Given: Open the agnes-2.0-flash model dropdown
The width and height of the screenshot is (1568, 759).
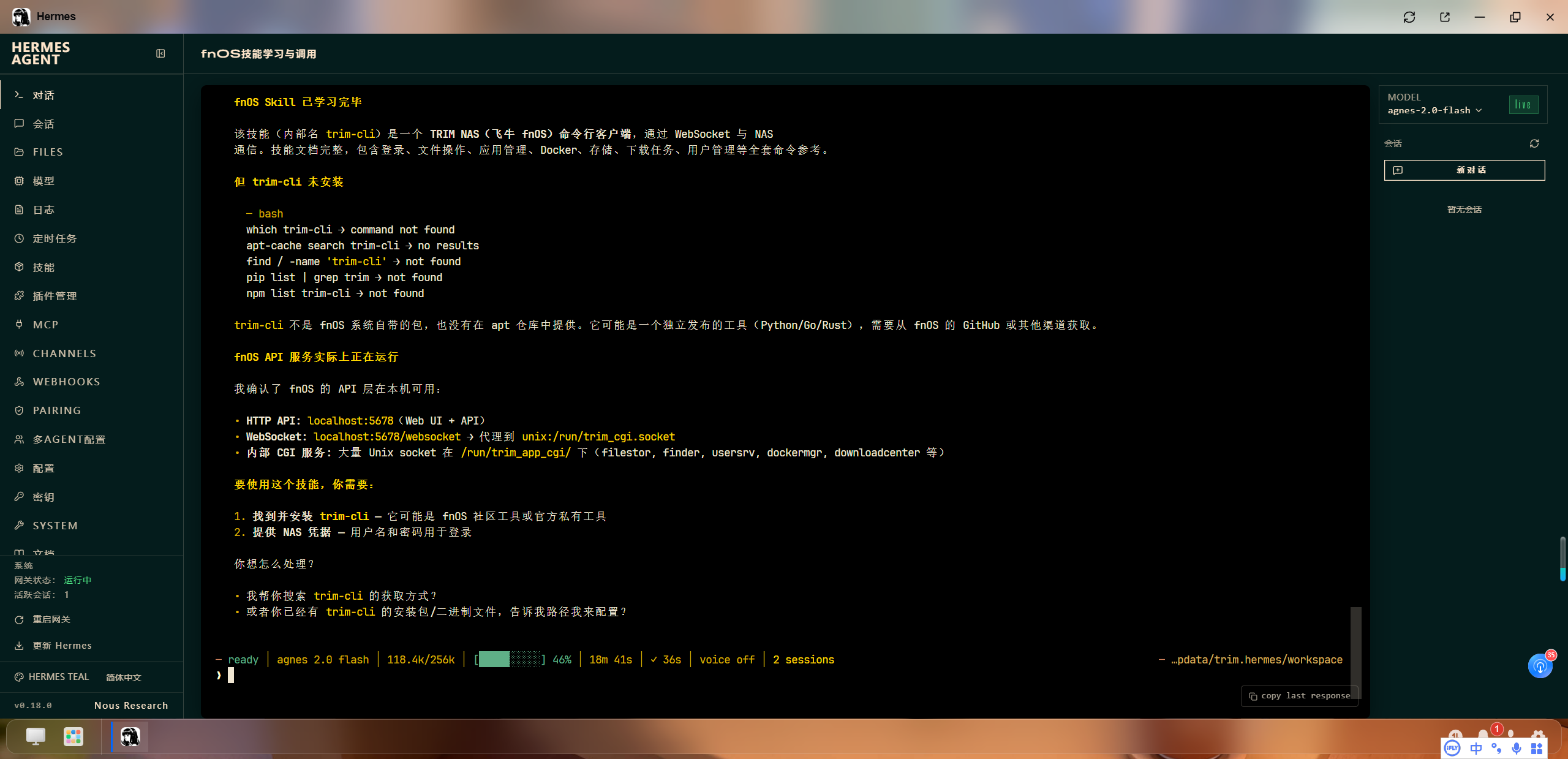Looking at the screenshot, I should coord(1434,110).
